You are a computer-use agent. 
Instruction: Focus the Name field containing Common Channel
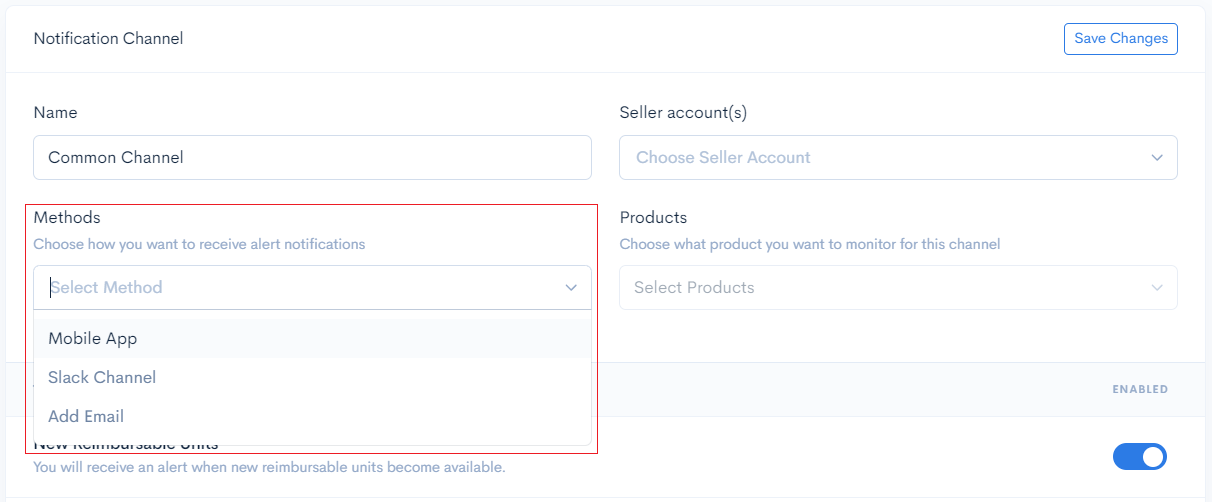tap(313, 158)
